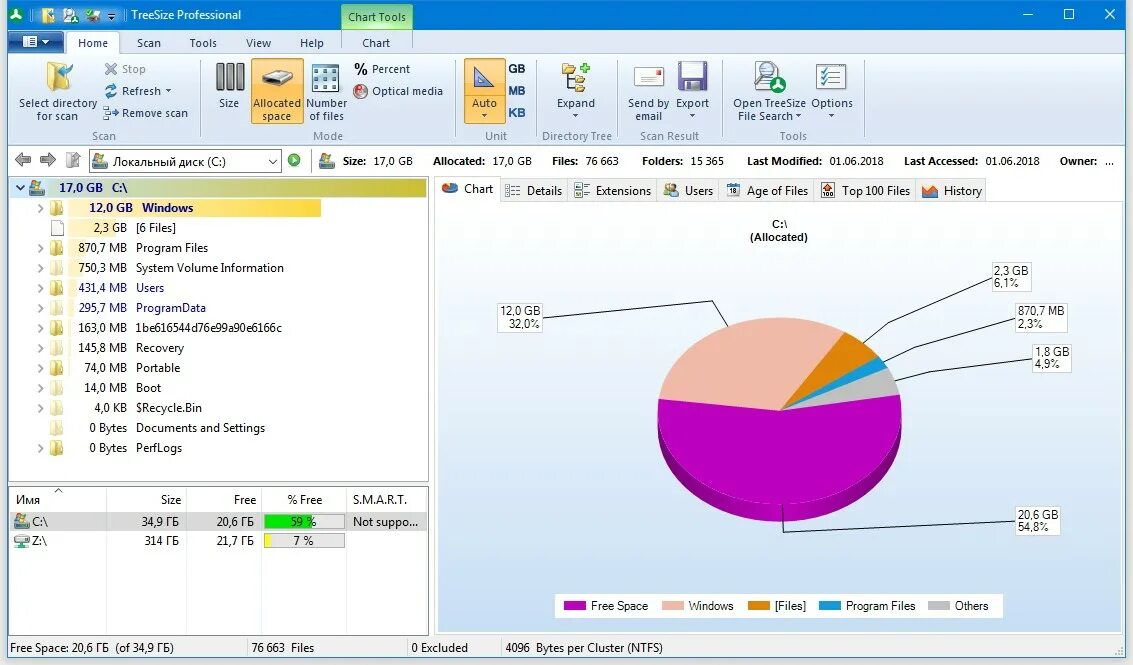Viewport: 1133px width, 665px height.
Task: Sort drives by % Free column
Action: click(304, 499)
